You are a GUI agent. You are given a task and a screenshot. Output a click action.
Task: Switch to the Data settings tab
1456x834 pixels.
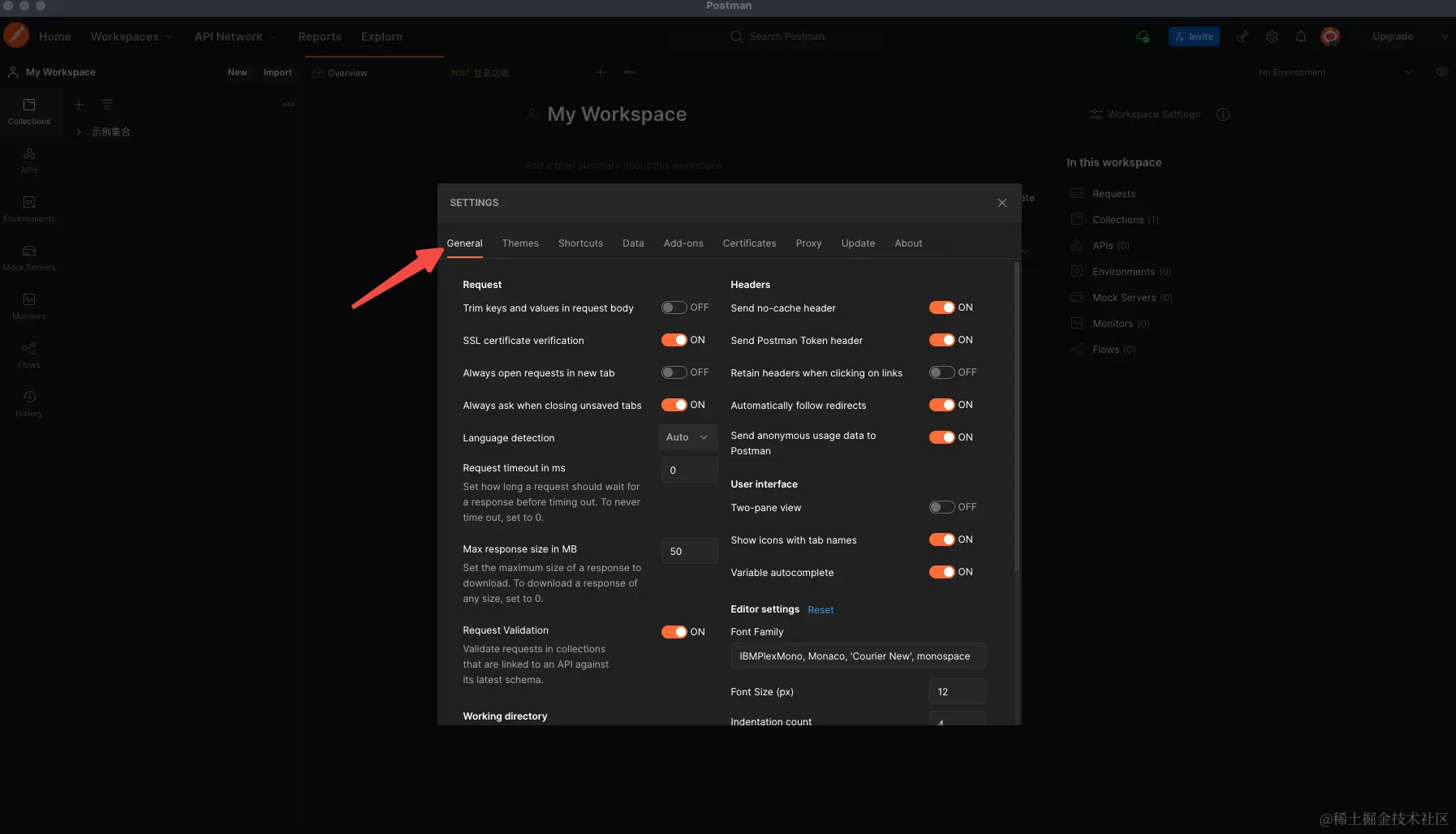tap(633, 243)
